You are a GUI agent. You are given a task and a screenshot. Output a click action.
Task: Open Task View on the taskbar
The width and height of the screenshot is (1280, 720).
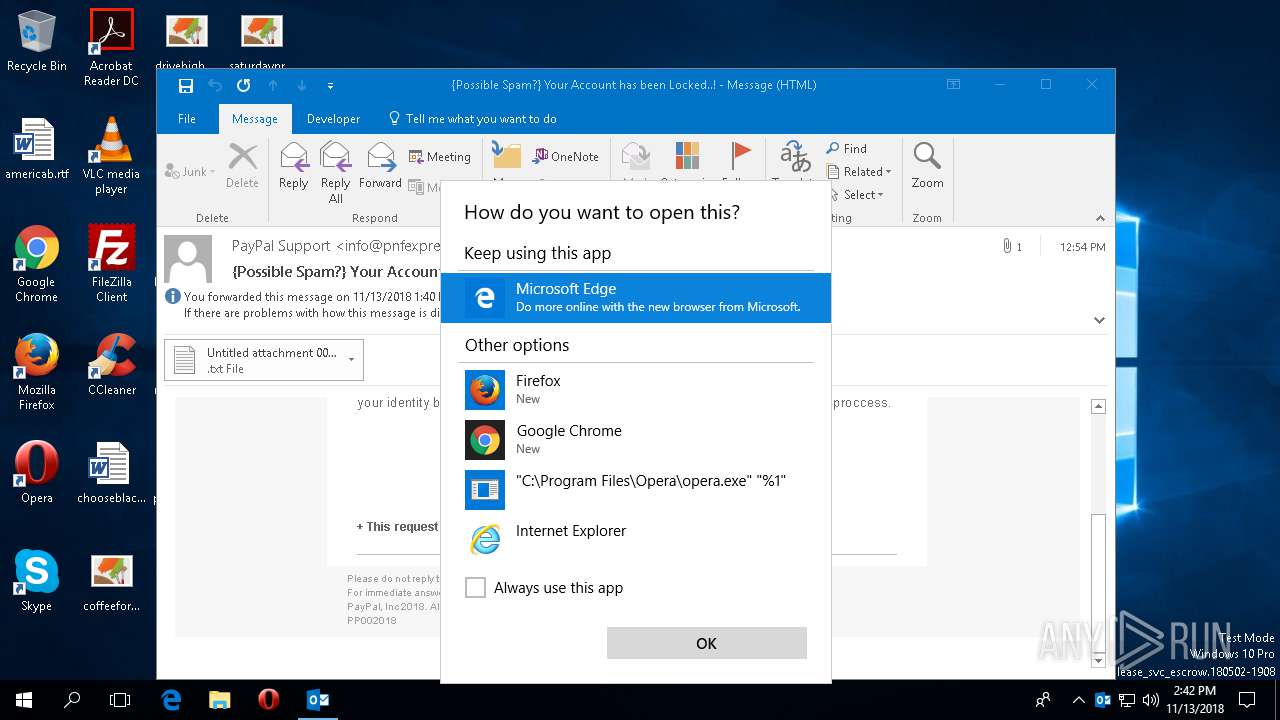(x=120, y=700)
